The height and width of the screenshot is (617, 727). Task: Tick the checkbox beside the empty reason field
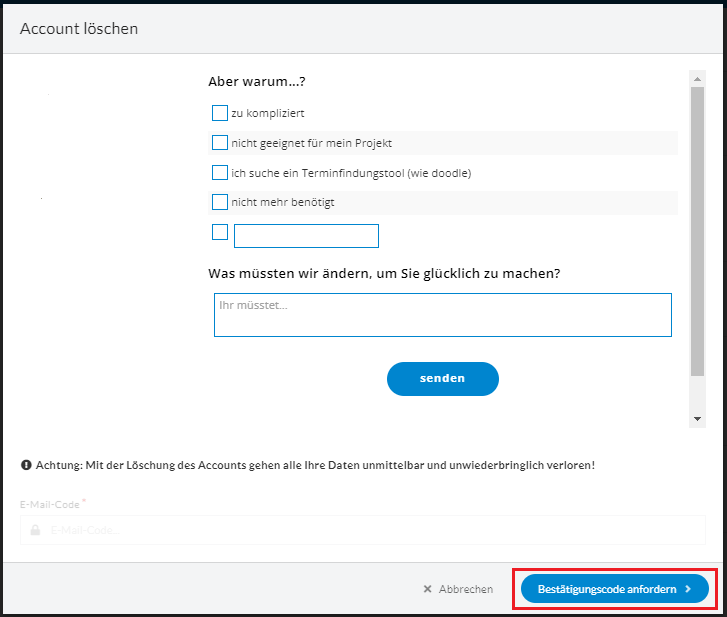pyautogui.click(x=220, y=233)
